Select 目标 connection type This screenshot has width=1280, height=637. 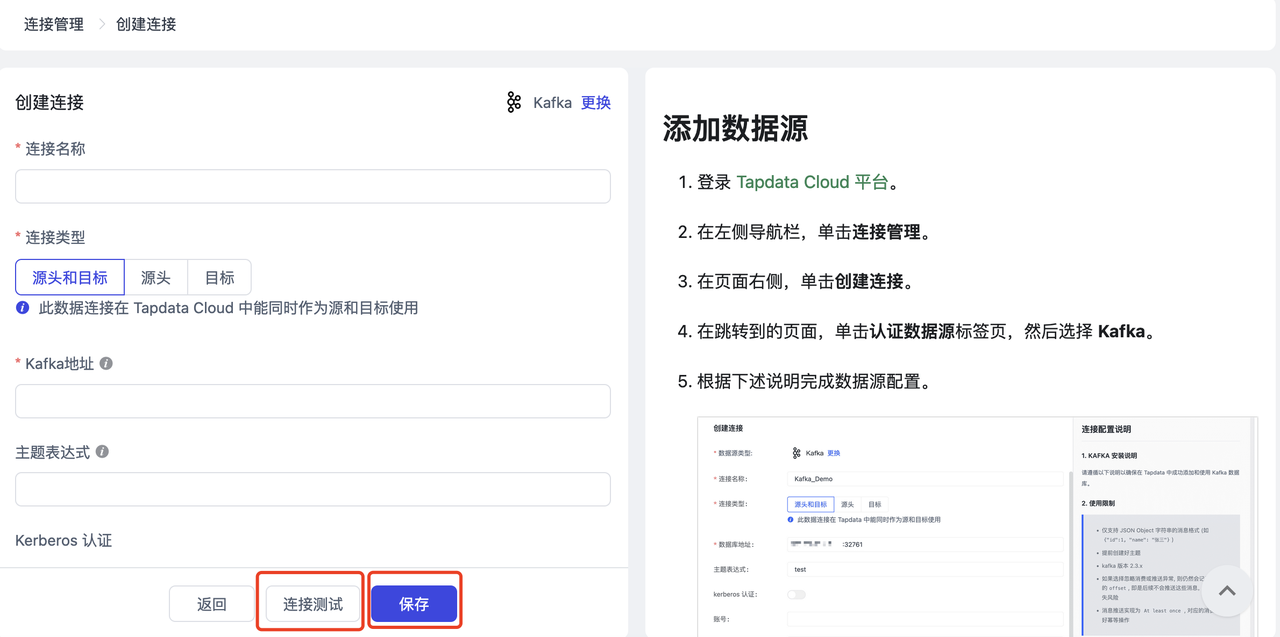219,277
